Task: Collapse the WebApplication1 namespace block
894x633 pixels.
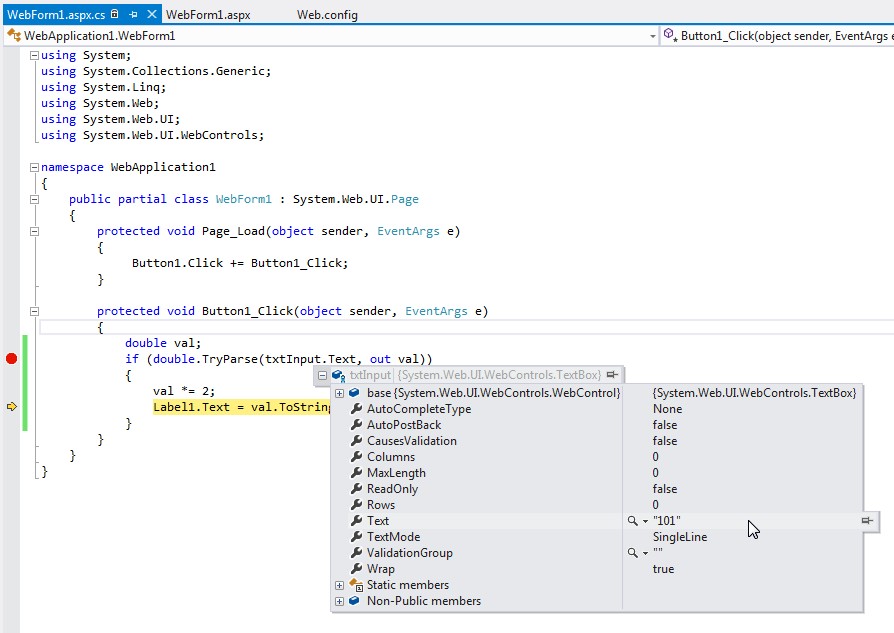Action: (34, 167)
